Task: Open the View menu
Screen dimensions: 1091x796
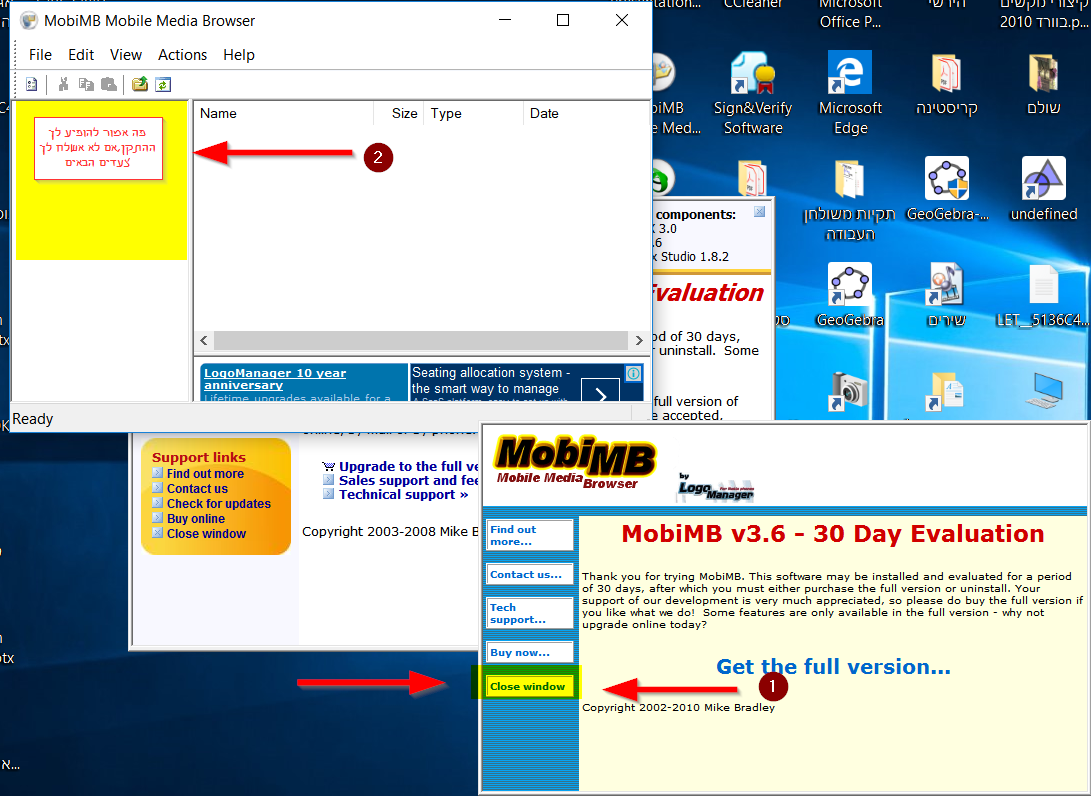Action: 126,55
